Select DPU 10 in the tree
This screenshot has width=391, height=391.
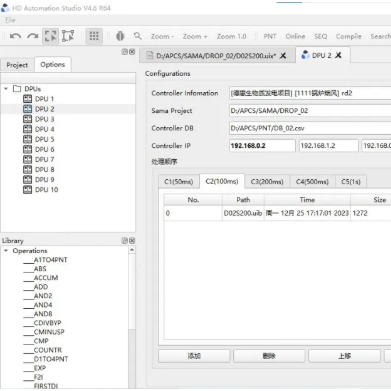(47, 190)
